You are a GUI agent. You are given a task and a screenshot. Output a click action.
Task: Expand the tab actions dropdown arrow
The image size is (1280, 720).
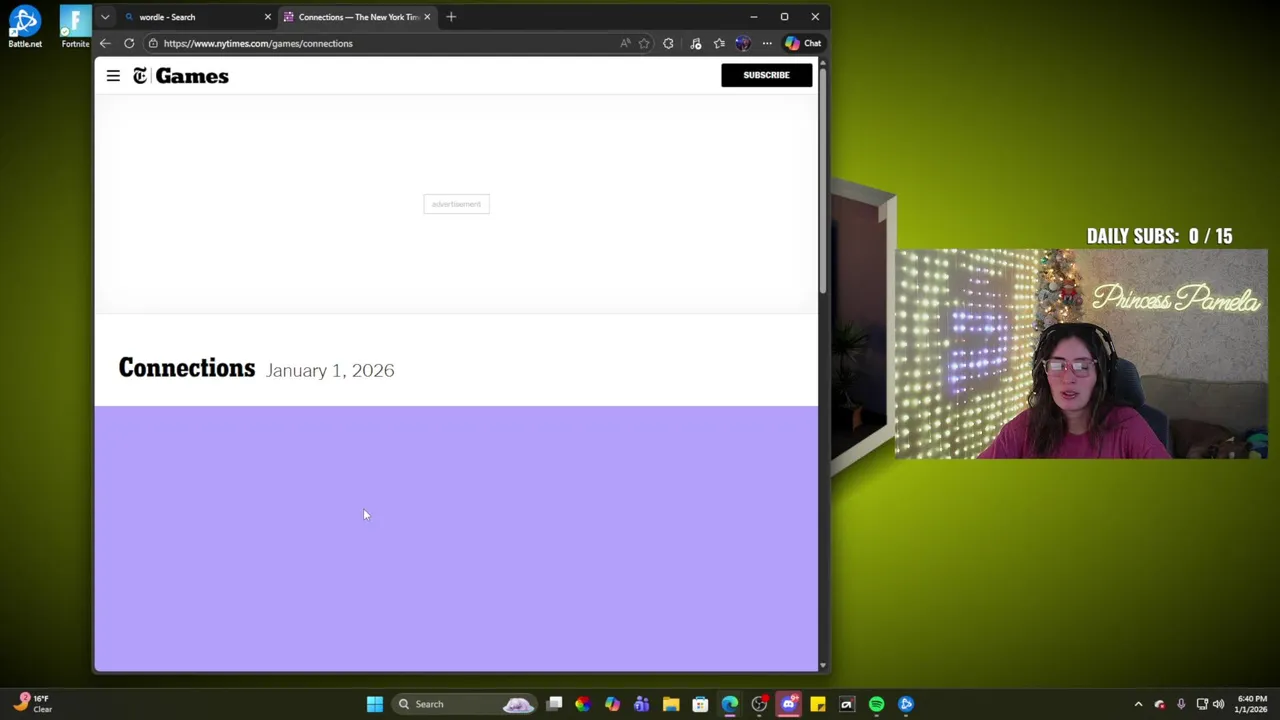105,17
